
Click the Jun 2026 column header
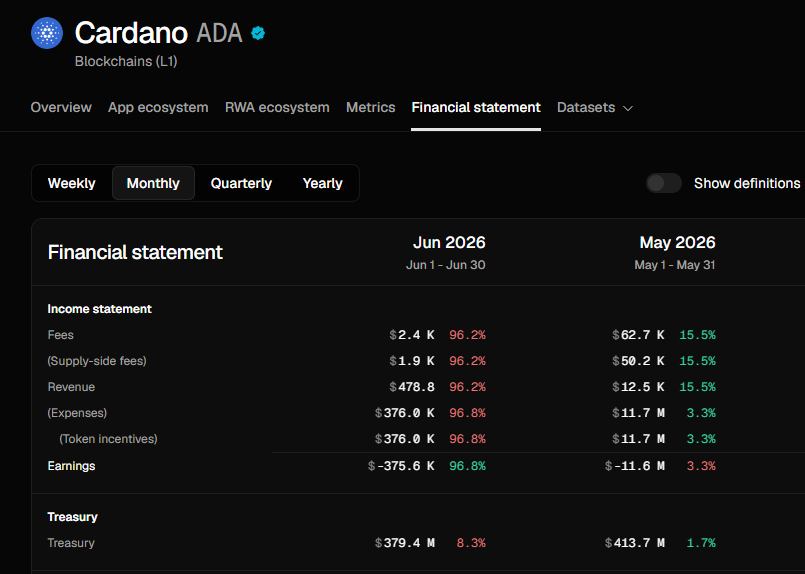449,242
